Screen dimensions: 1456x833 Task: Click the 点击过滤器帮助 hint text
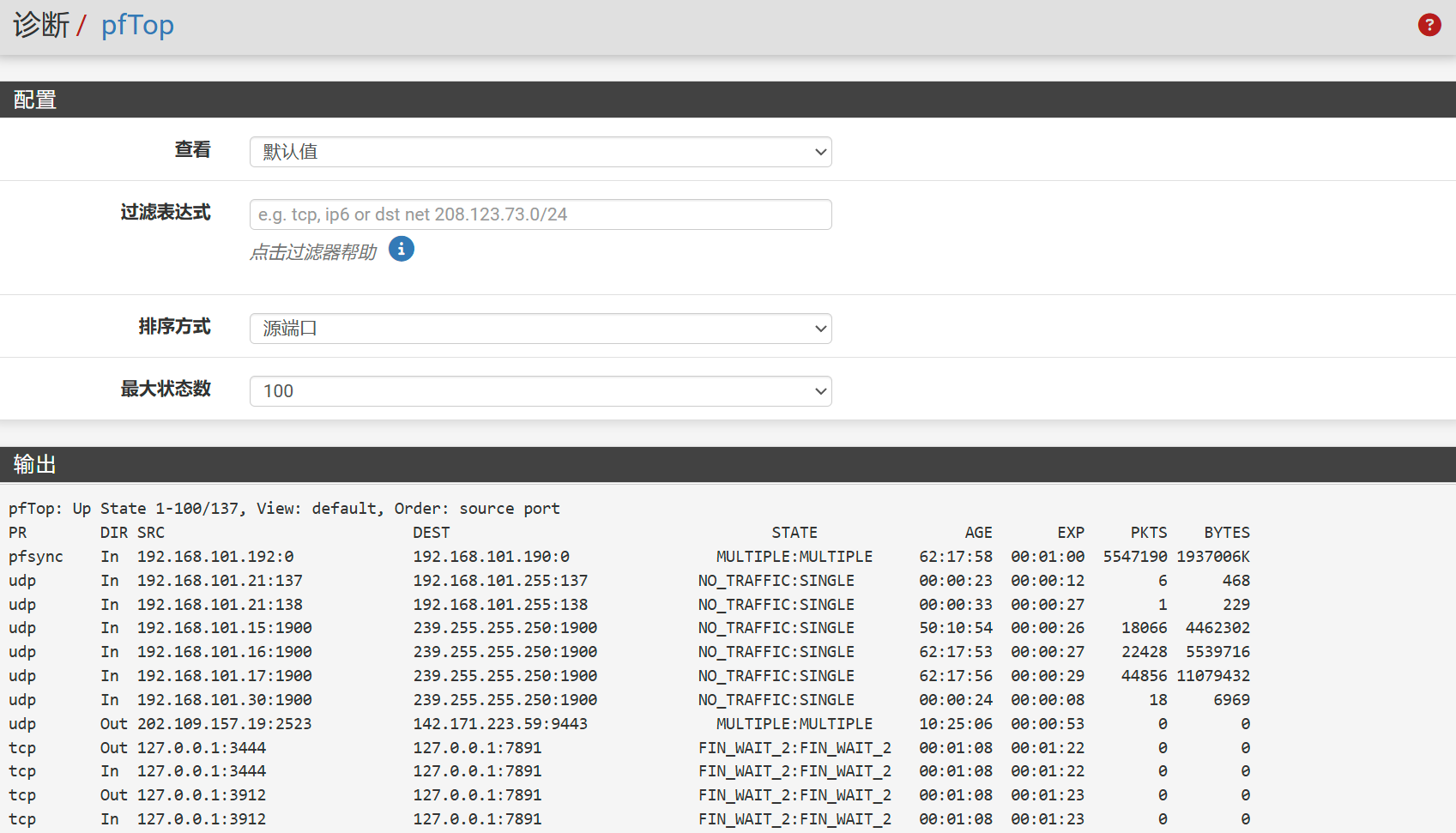pos(313,252)
